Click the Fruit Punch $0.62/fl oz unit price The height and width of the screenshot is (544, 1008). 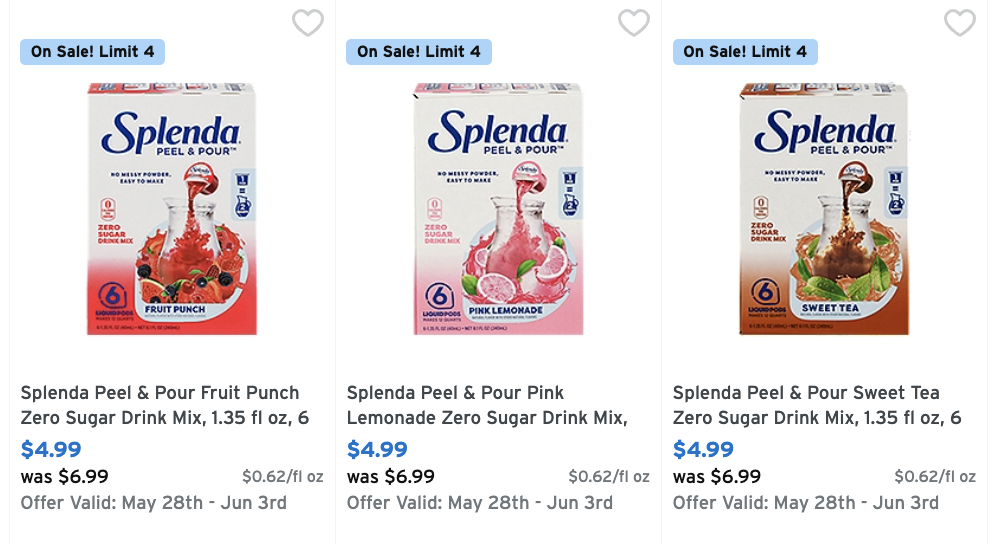(283, 477)
